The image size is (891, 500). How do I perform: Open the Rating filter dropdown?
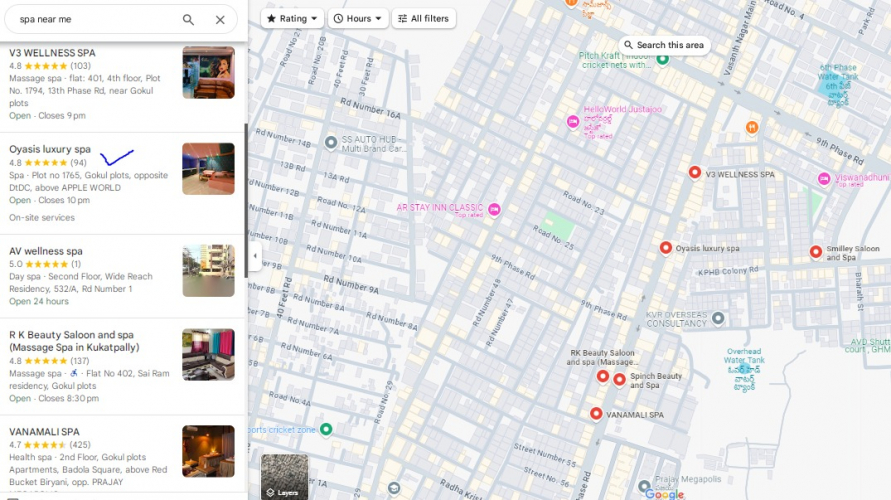[x=293, y=18]
